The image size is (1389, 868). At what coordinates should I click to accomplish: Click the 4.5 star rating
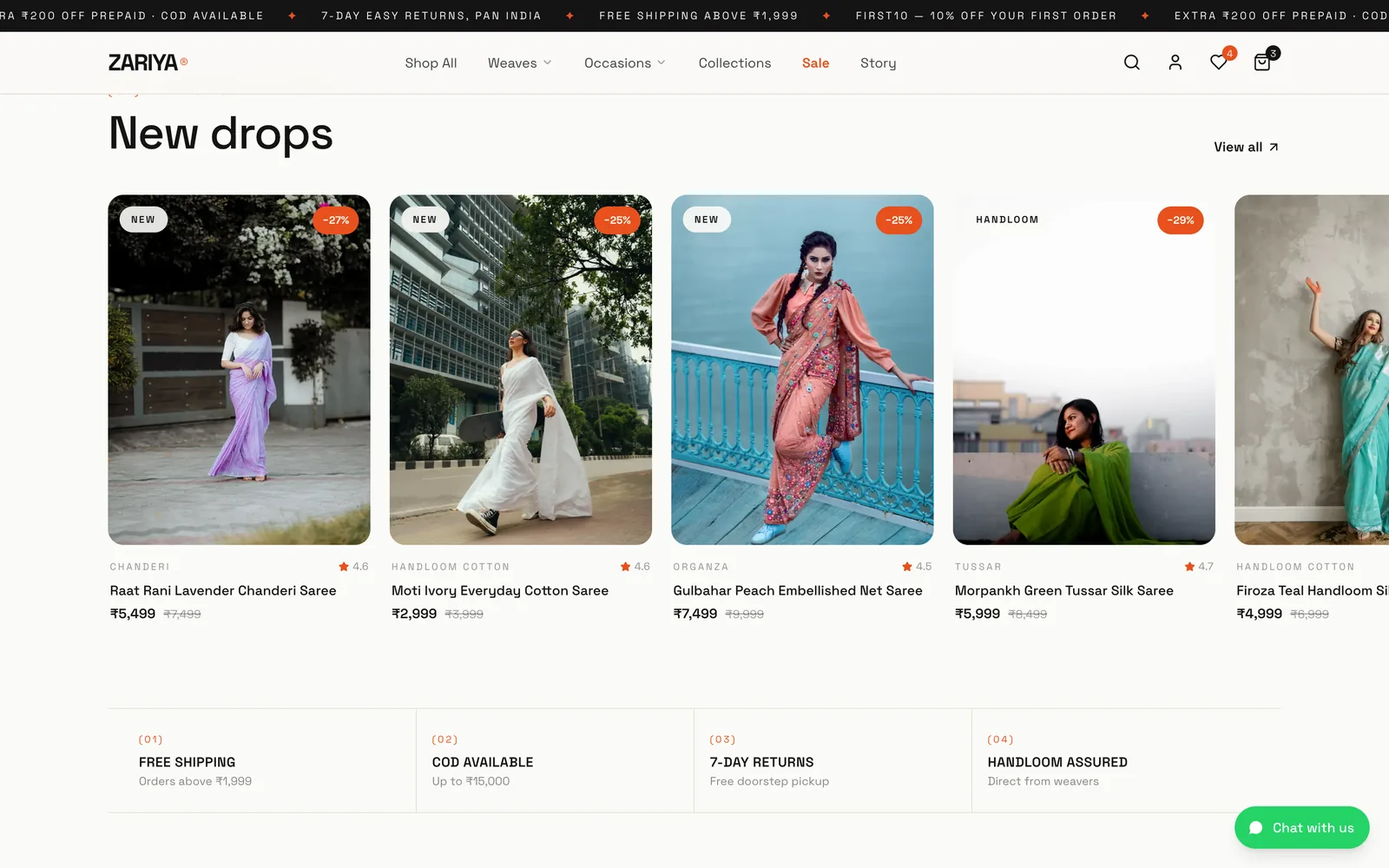917,567
